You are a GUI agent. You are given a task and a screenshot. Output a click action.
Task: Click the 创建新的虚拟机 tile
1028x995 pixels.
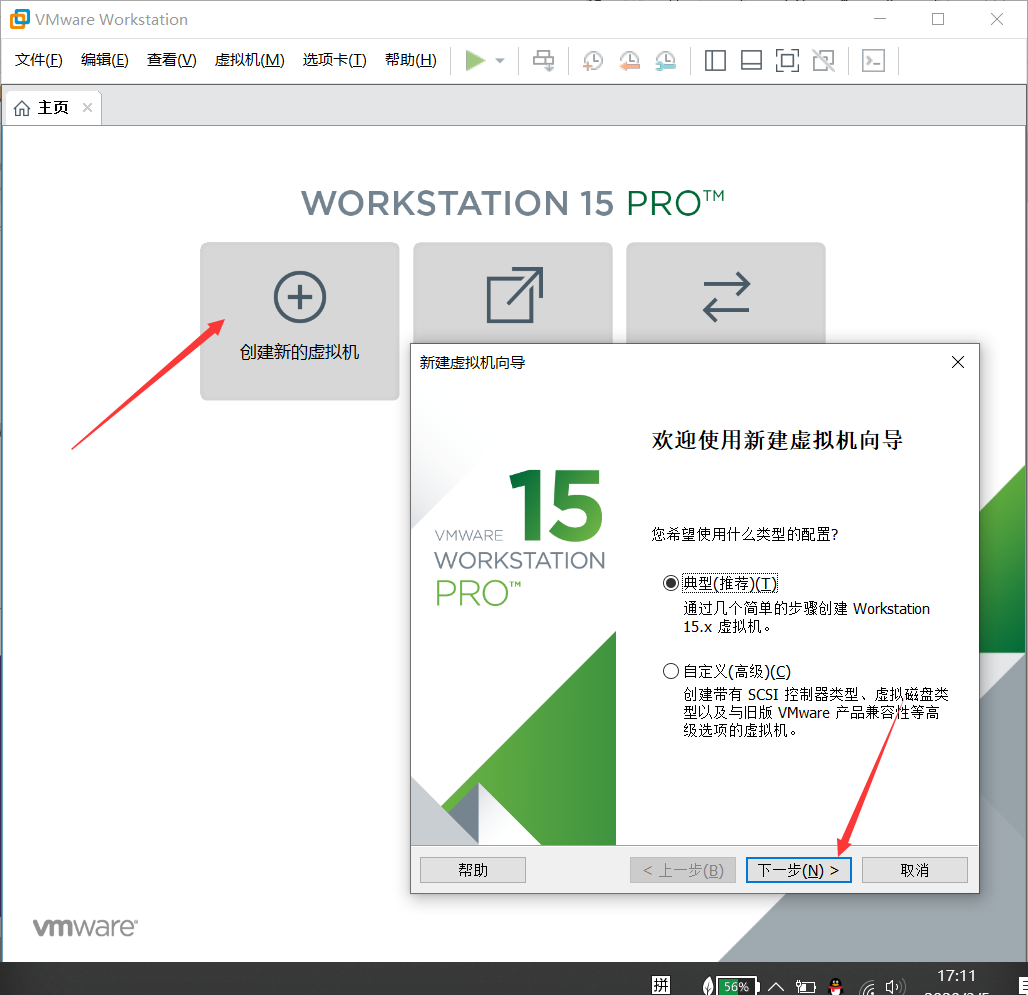300,321
